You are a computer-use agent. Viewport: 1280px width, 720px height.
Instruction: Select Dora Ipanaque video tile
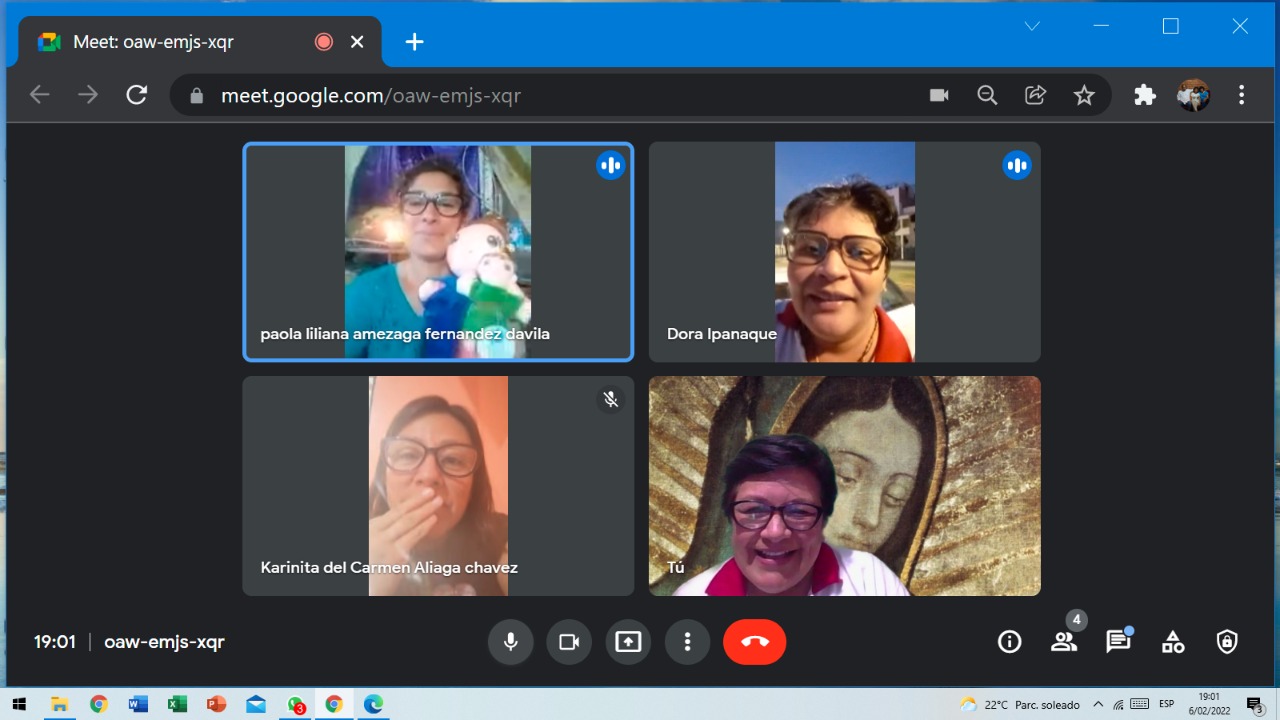tap(845, 252)
